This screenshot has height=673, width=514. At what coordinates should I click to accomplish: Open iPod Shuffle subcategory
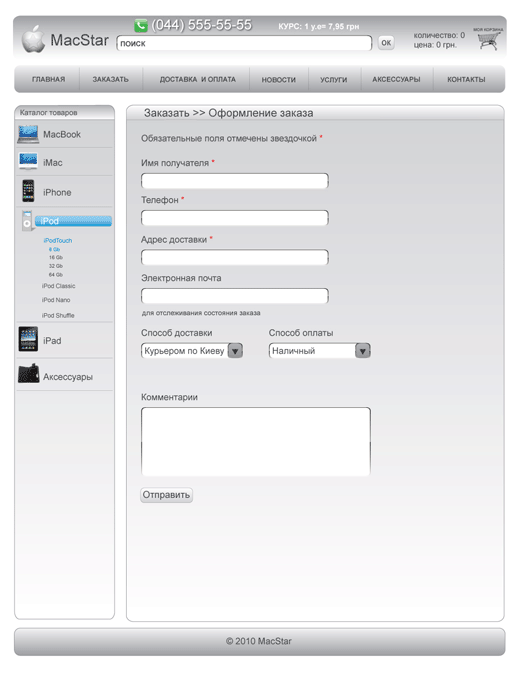(x=58, y=315)
